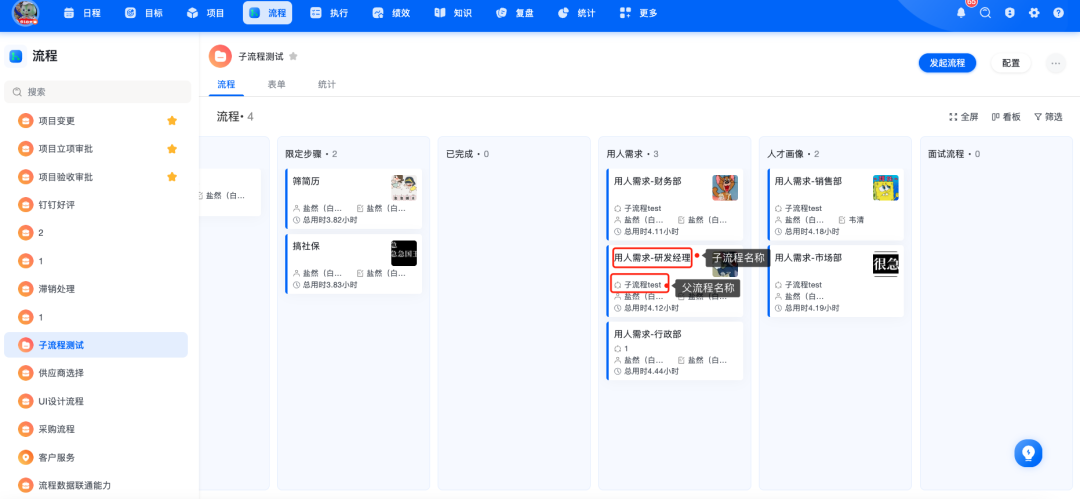1080x499 pixels.
Task: Unstar the 项目立项审批 flow
Action: pos(172,149)
